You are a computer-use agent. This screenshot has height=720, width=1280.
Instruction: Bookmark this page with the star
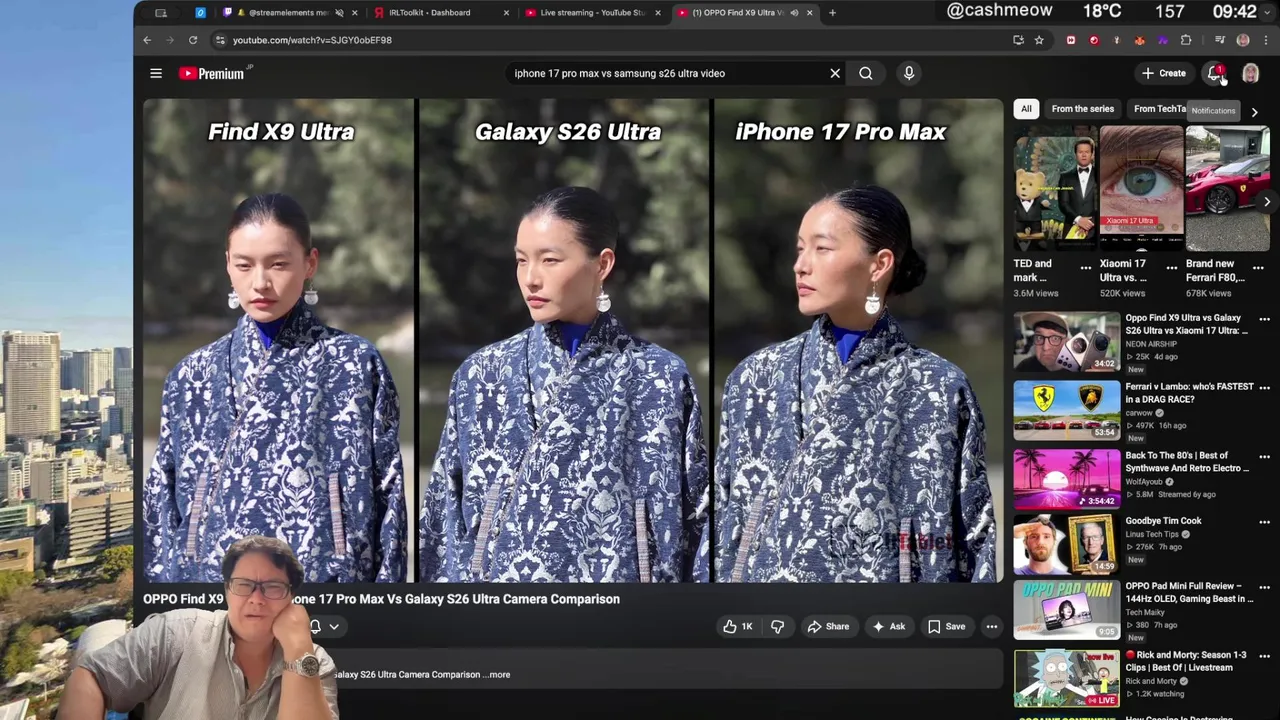(1039, 40)
